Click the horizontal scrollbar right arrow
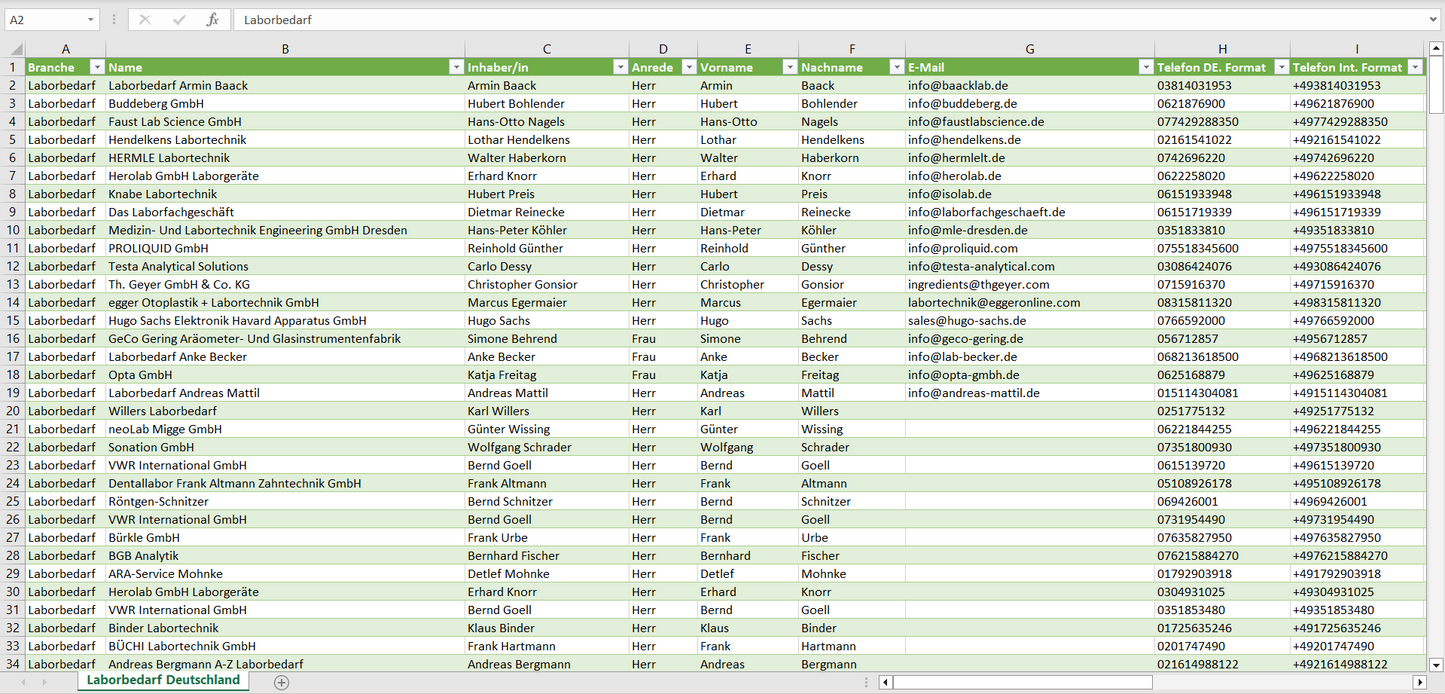Screen dimensions: 1445x694 click(1419, 682)
